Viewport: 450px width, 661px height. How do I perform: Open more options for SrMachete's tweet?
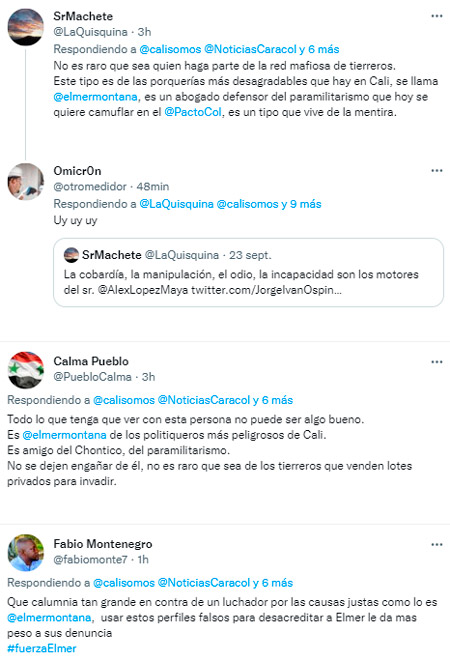click(x=437, y=16)
